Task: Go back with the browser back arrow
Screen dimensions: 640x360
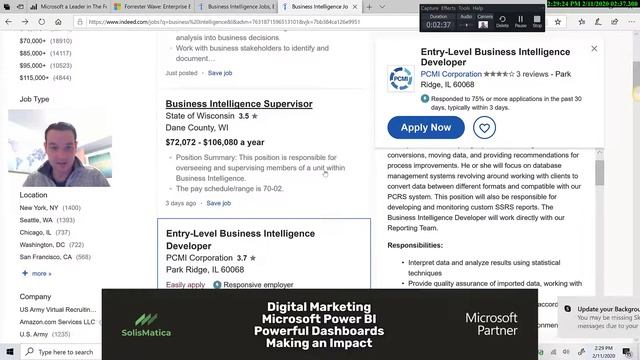Action: pyautogui.click(x=9, y=22)
